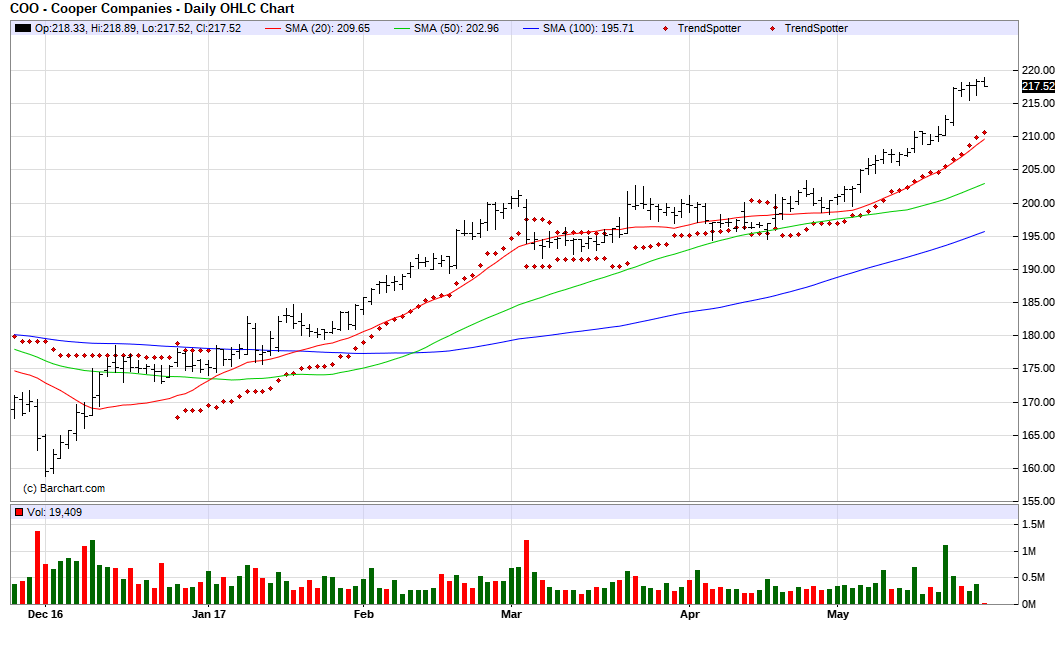
Task: Click the 180.00 price axis label
Action: [1038, 335]
